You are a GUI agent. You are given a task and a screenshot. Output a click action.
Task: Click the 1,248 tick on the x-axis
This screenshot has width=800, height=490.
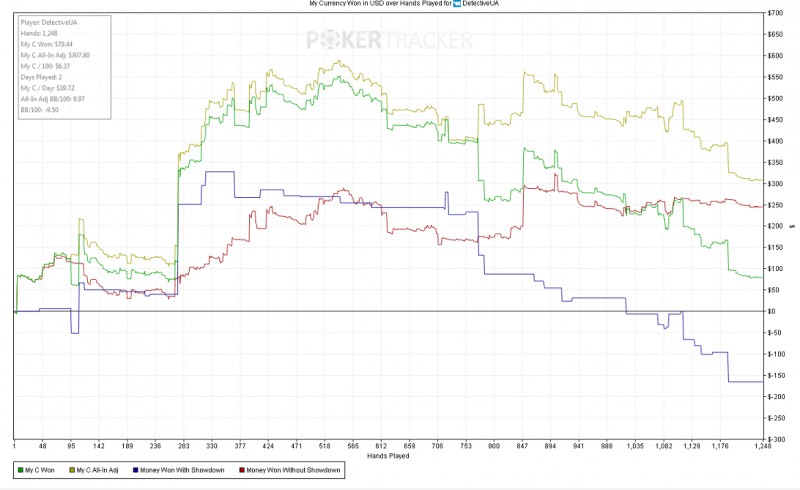click(762, 446)
